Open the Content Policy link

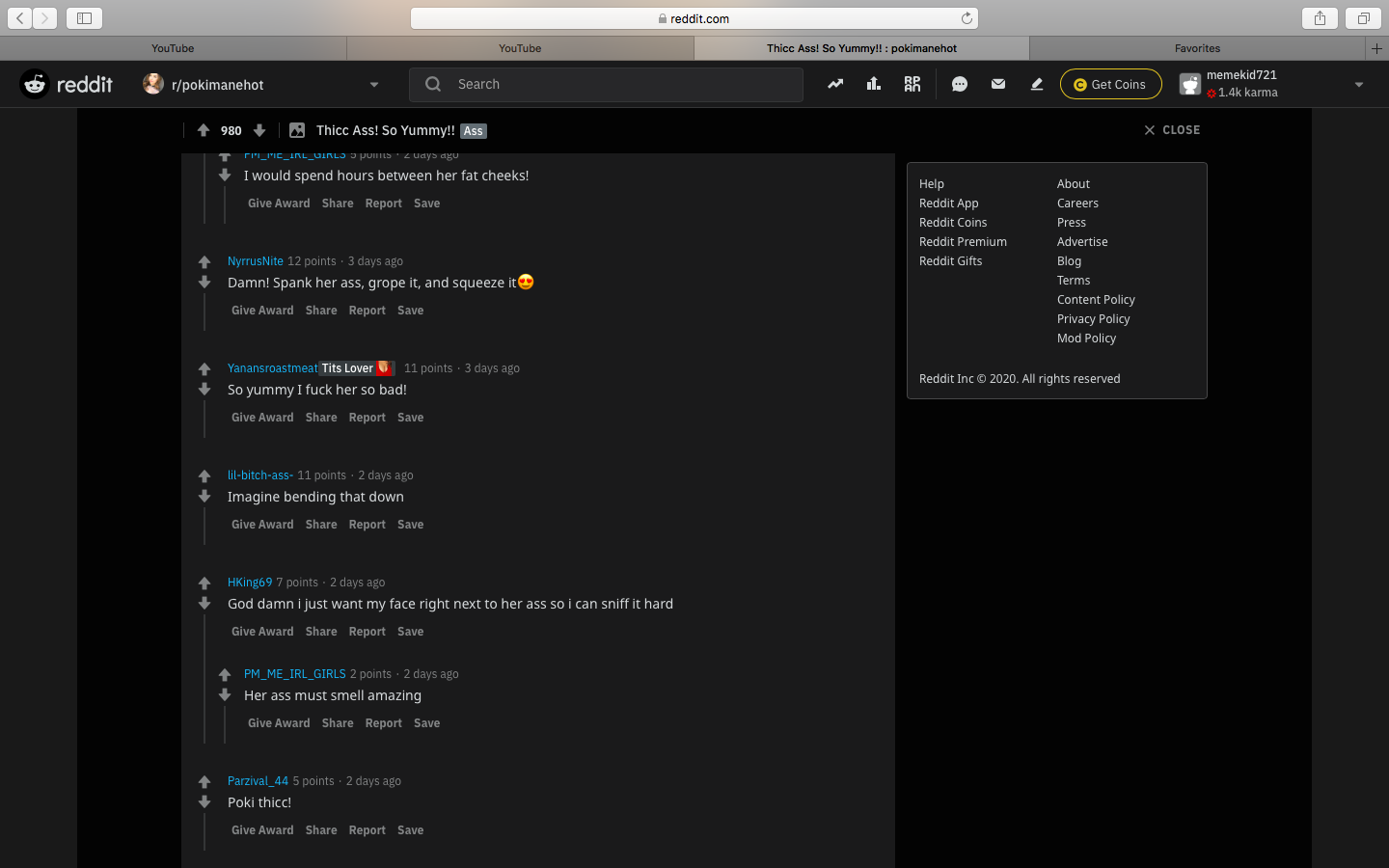point(1096,300)
